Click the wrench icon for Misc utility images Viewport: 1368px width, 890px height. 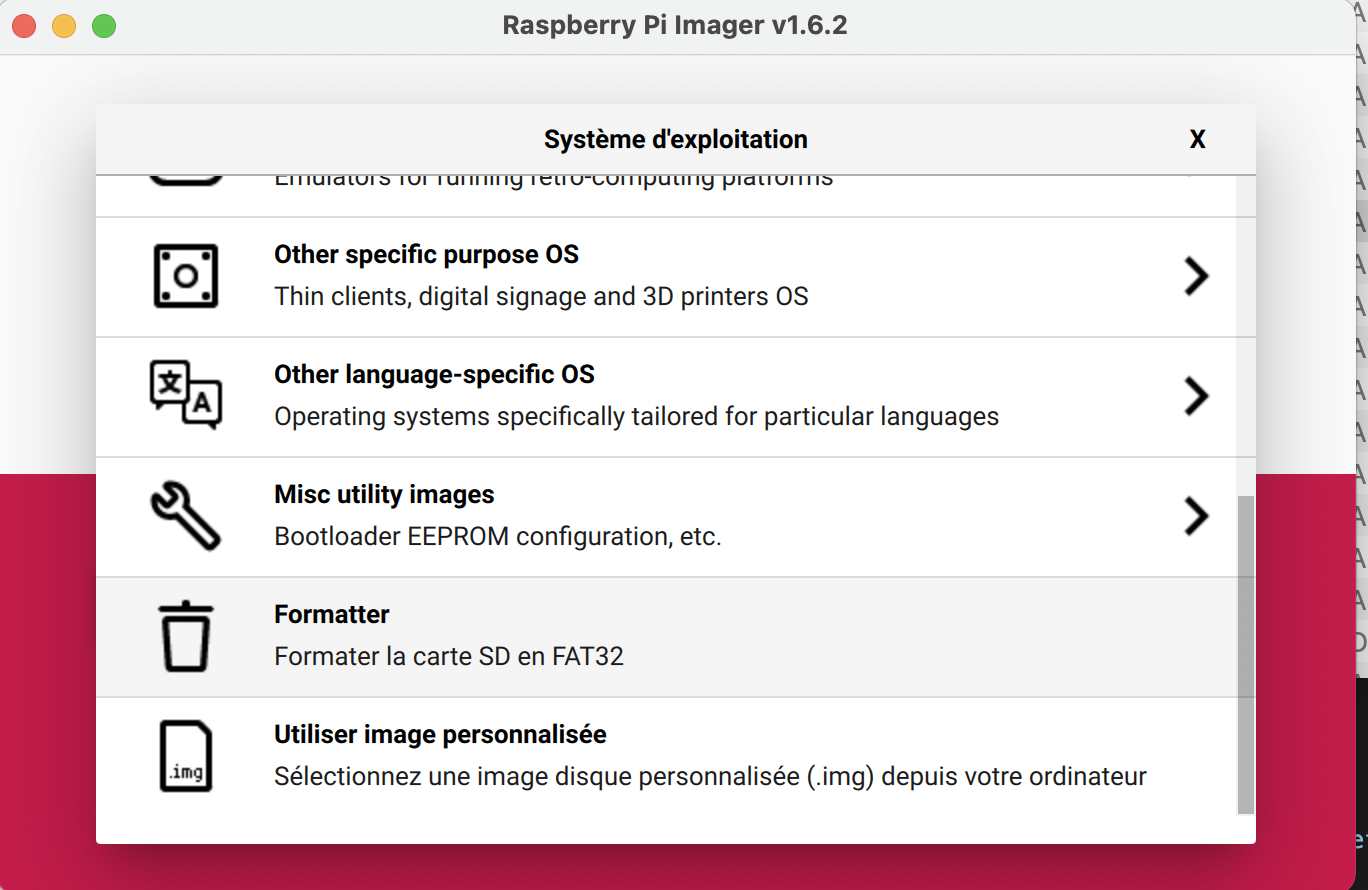pos(186,516)
